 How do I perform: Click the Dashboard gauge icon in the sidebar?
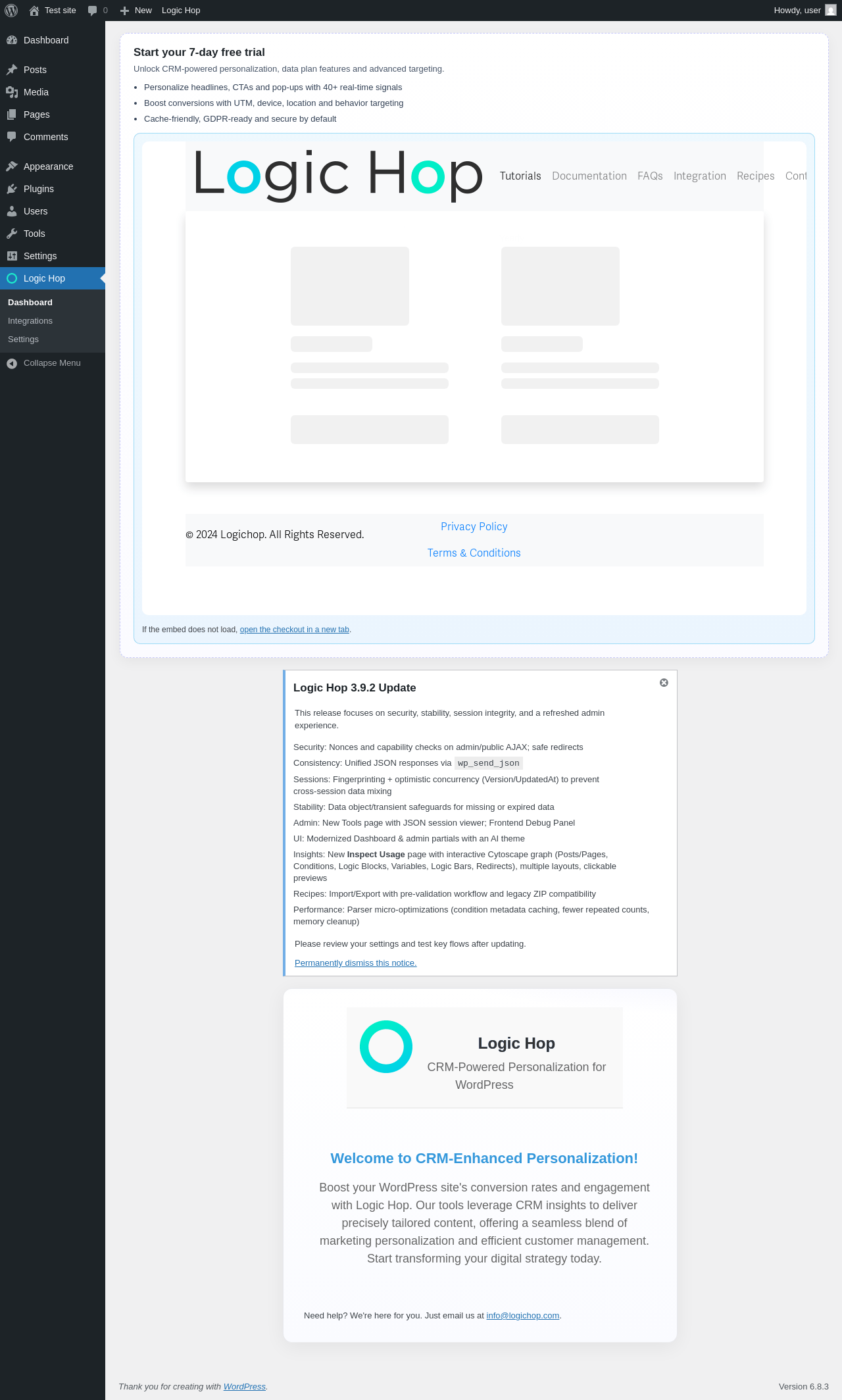(x=12, y=40)
